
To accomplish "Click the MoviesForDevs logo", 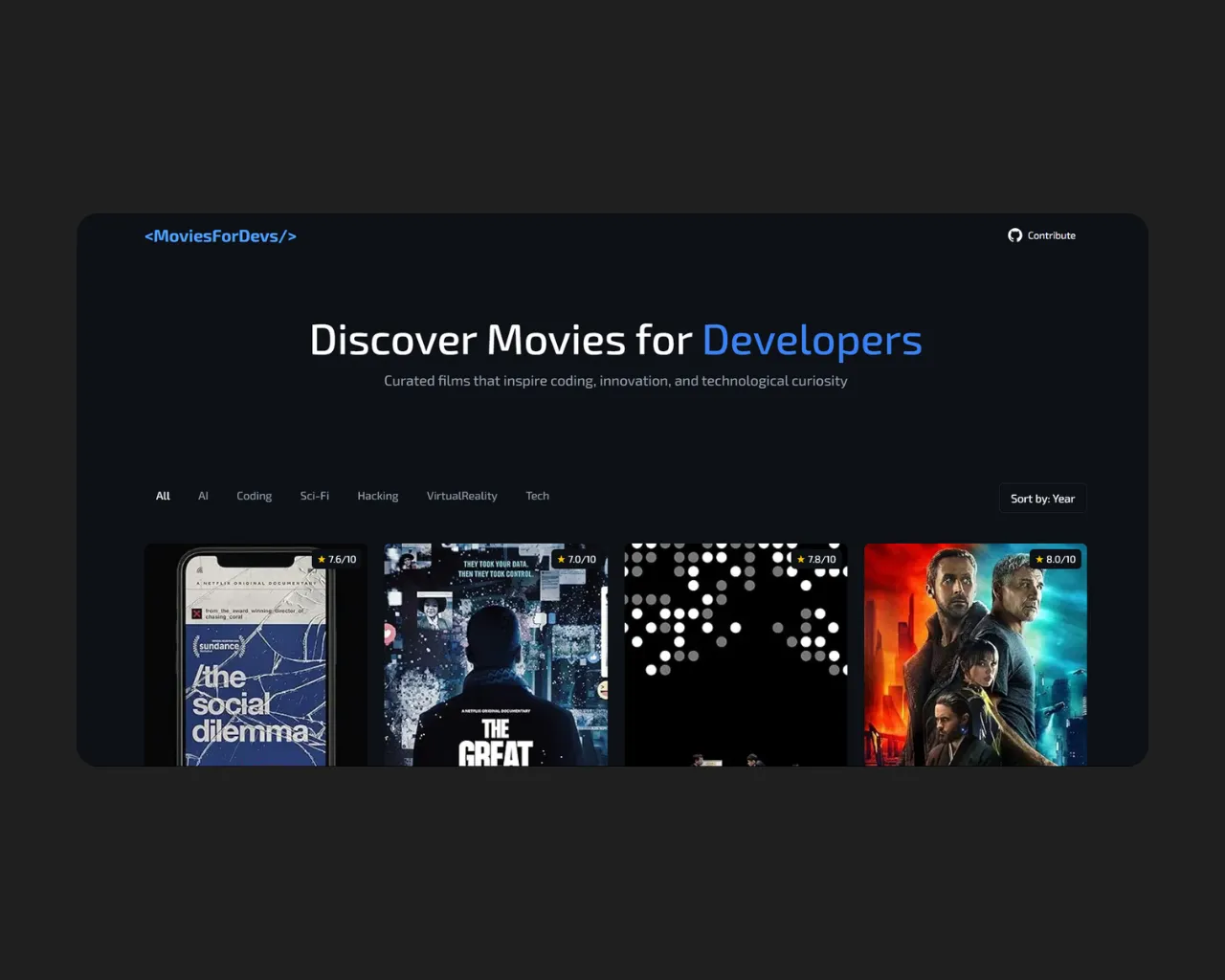I will [x=219, y=235].
